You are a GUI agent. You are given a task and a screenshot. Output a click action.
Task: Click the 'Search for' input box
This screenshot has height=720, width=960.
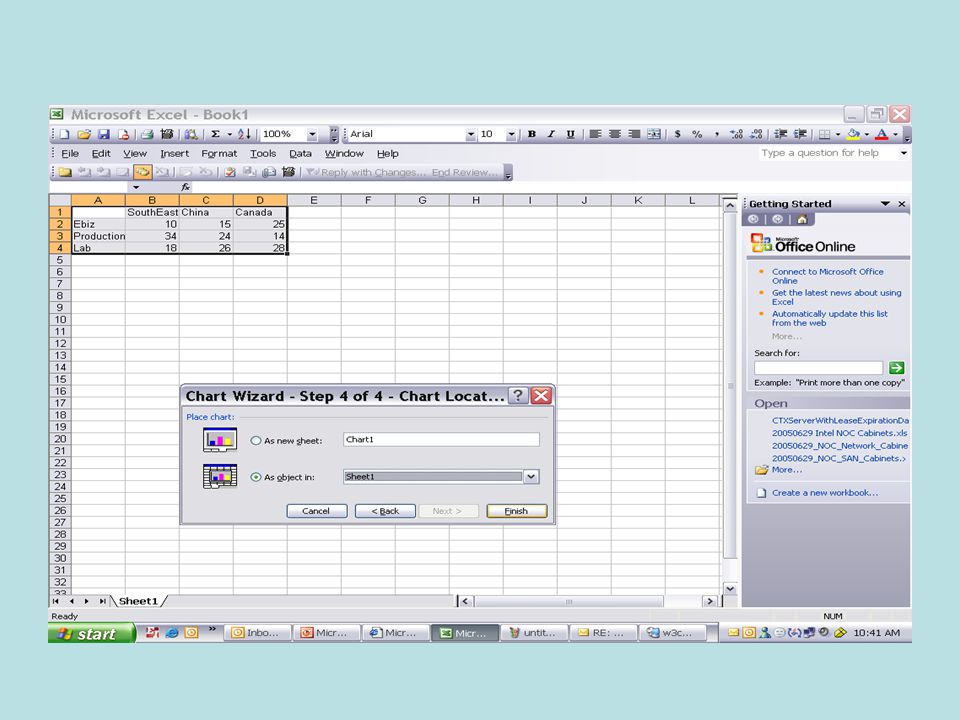point(819,367)
